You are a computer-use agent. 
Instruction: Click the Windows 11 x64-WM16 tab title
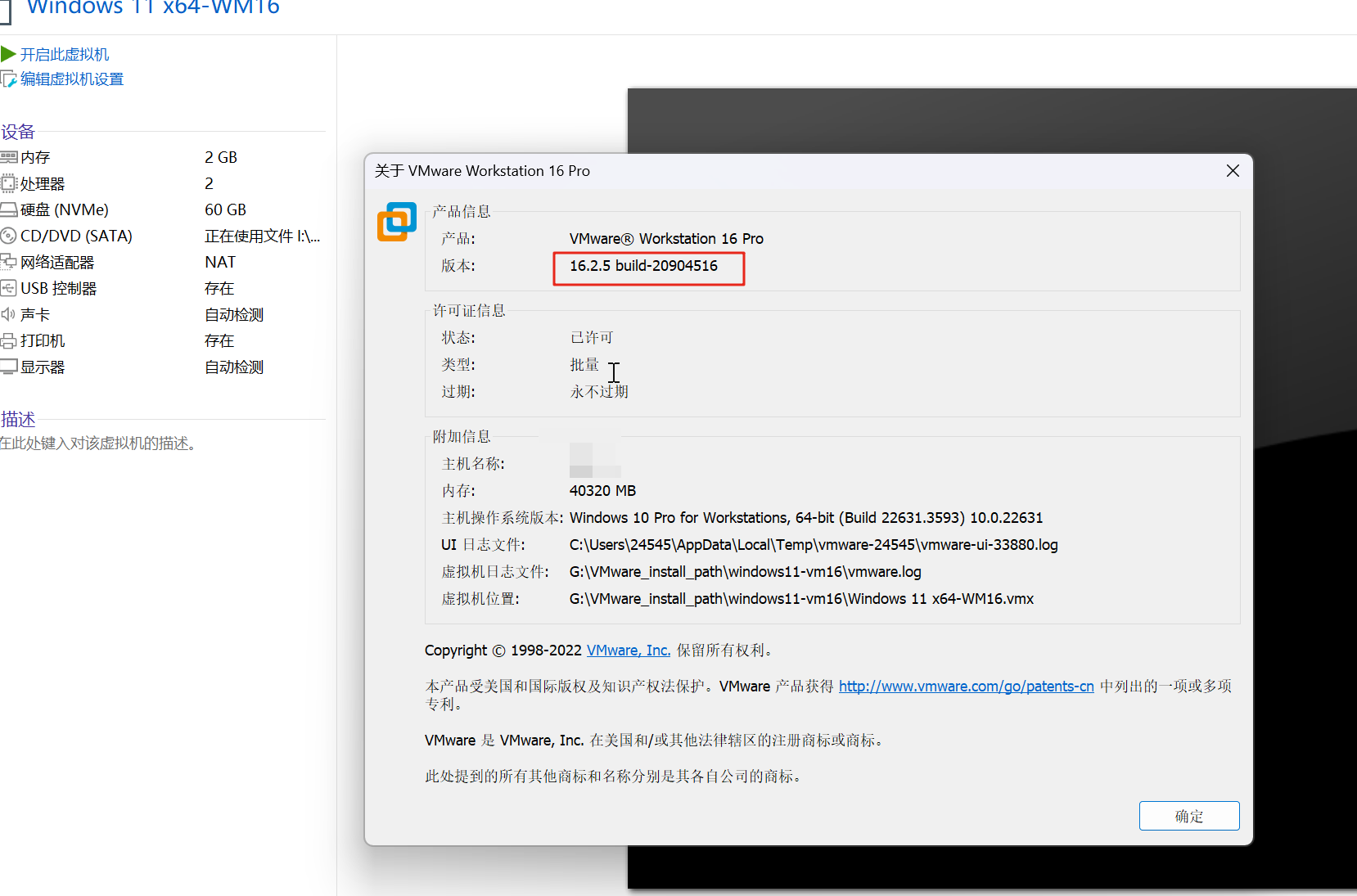coord(153,7)
